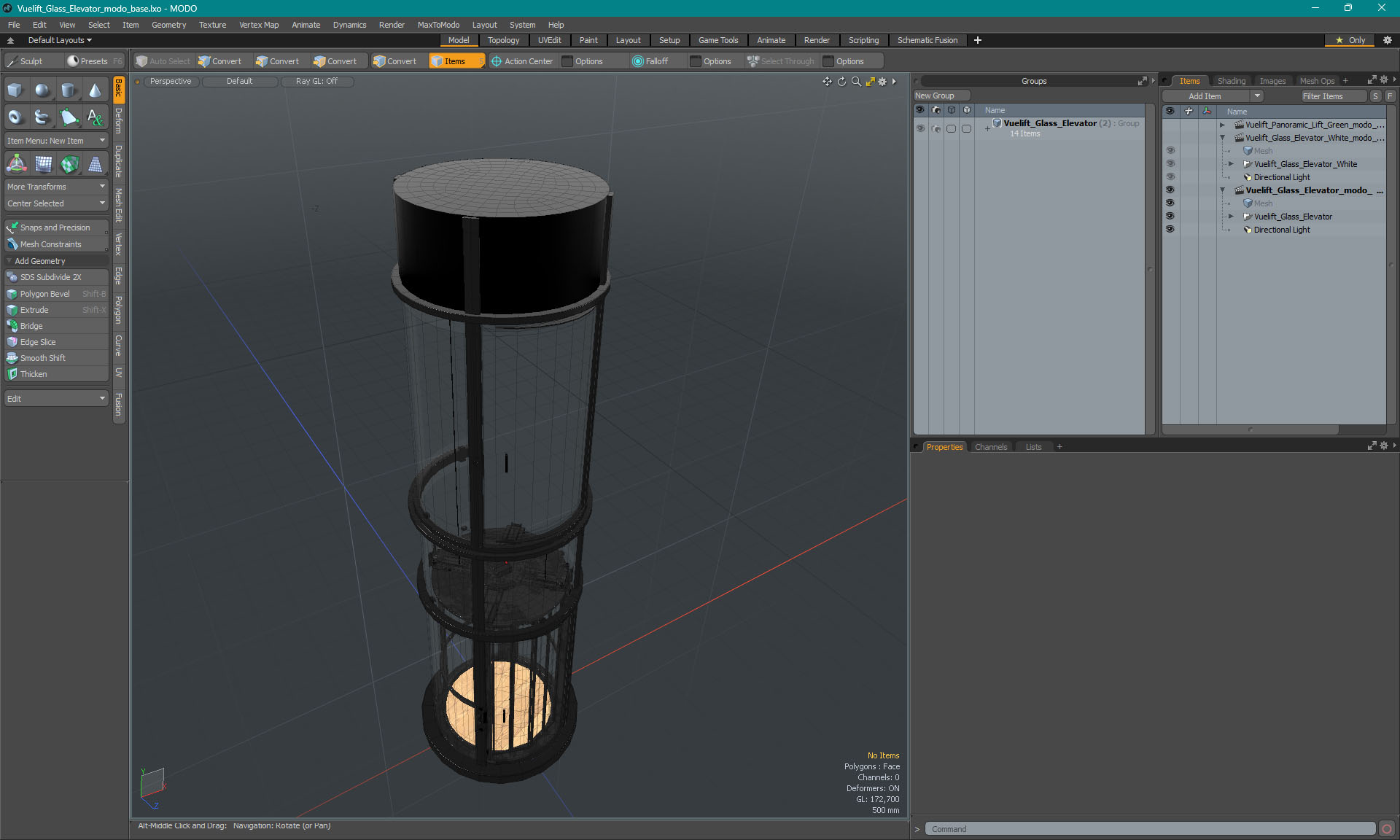Open Item Menu: New Item dropdown
Screen dimensions: 1400x840
pyautogui.click(x=56, y=141)
